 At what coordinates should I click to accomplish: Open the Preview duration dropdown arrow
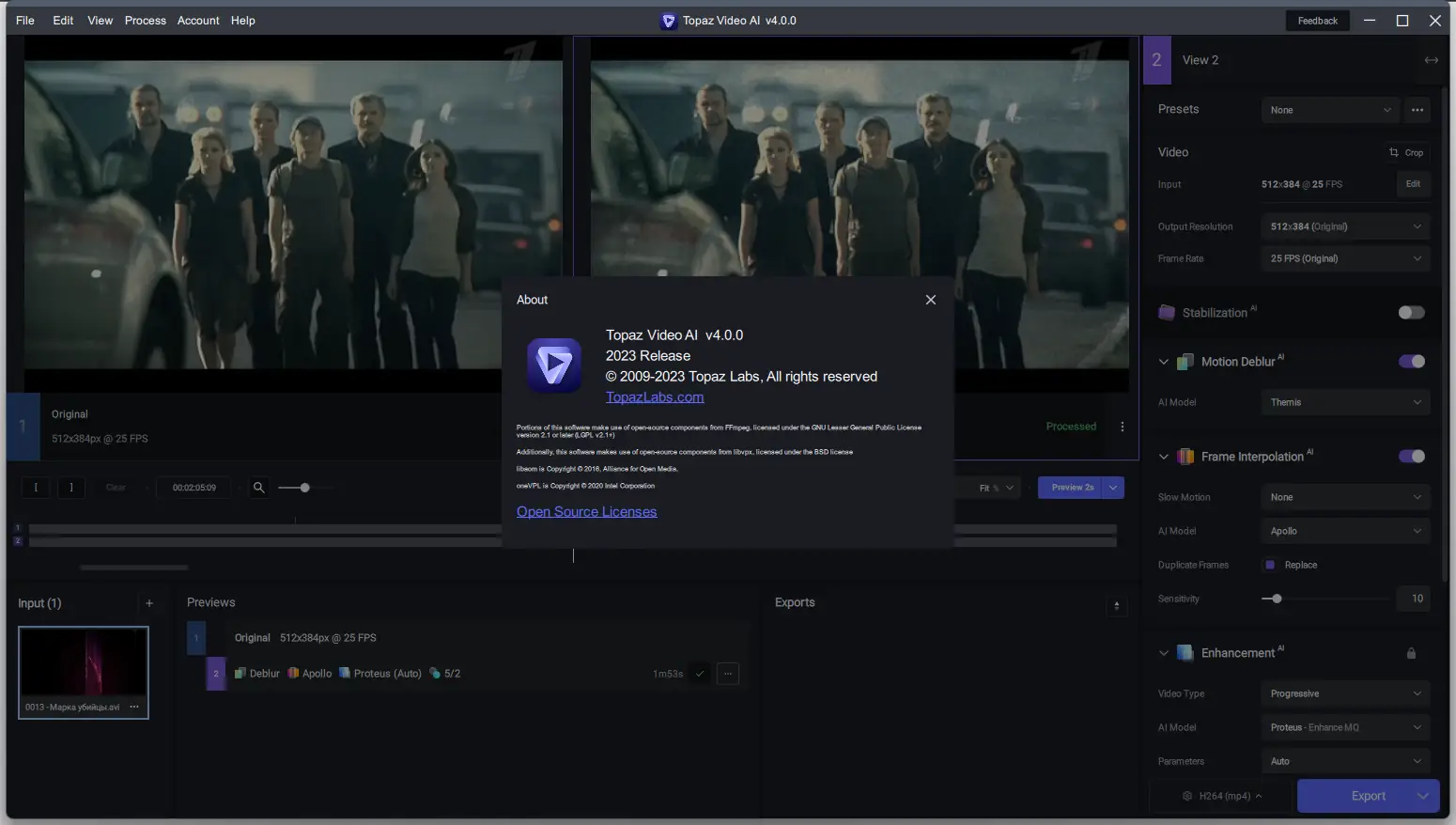pyautogui.click(x=1114, y=488)
